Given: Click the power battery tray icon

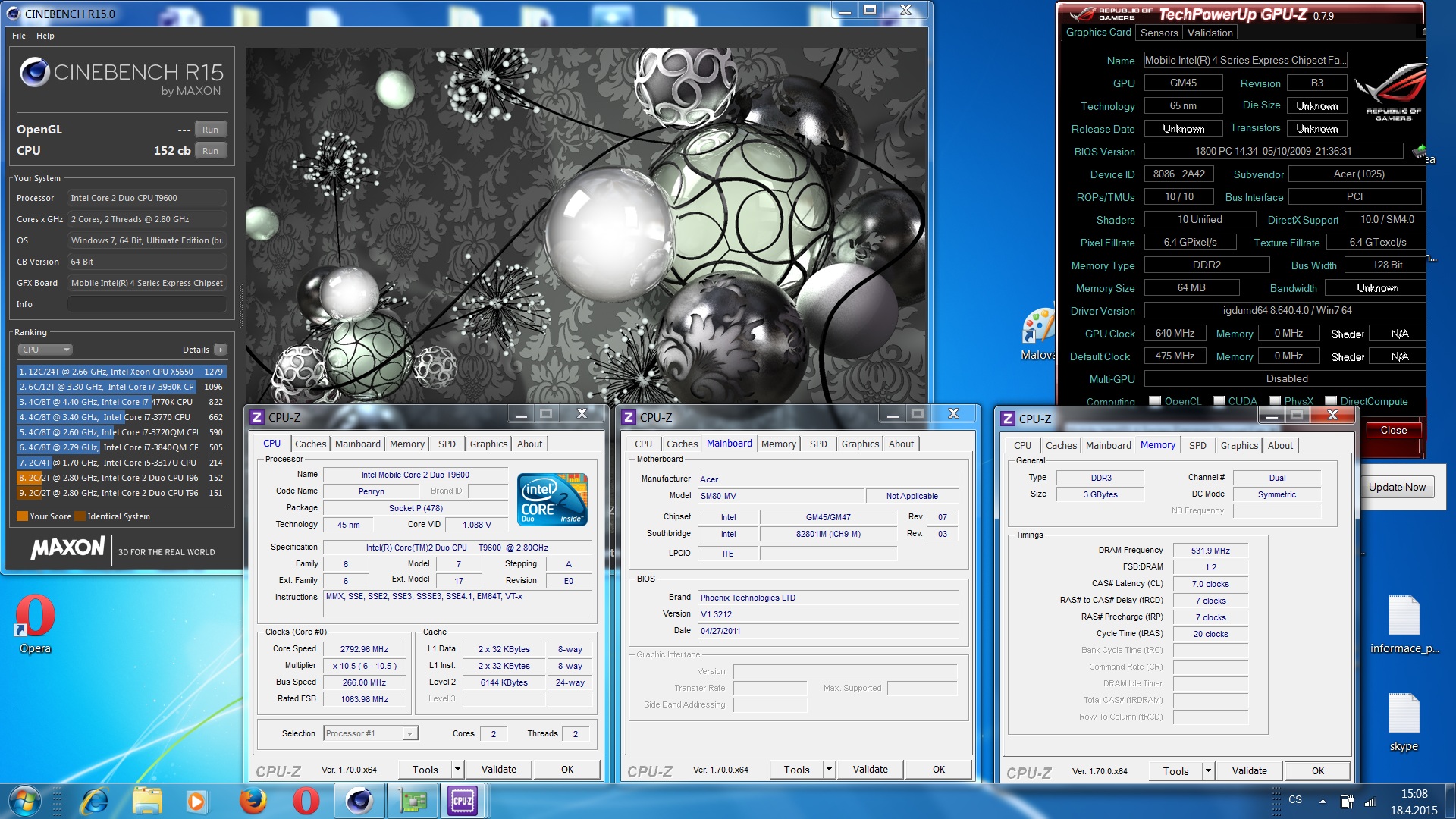Looking at the screenshot, I should click(1347, 801).
